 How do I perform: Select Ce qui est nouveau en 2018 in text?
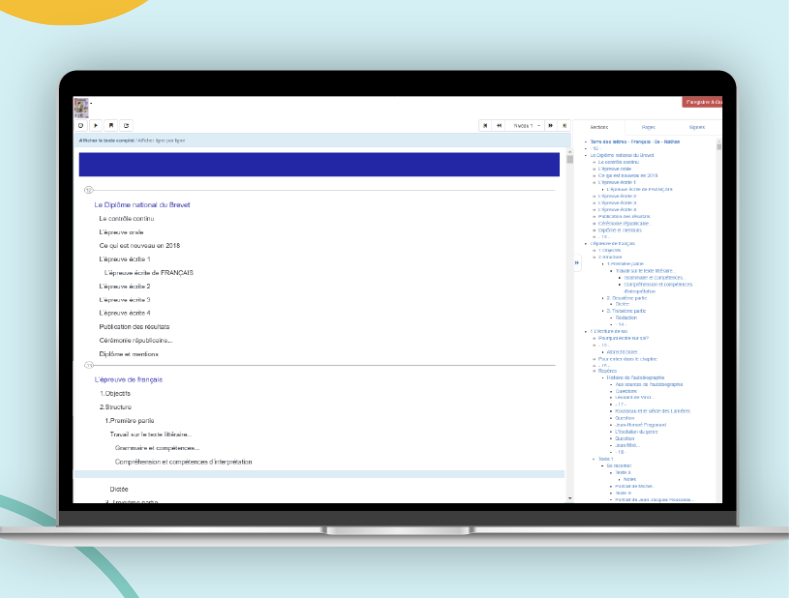(139, 246)
